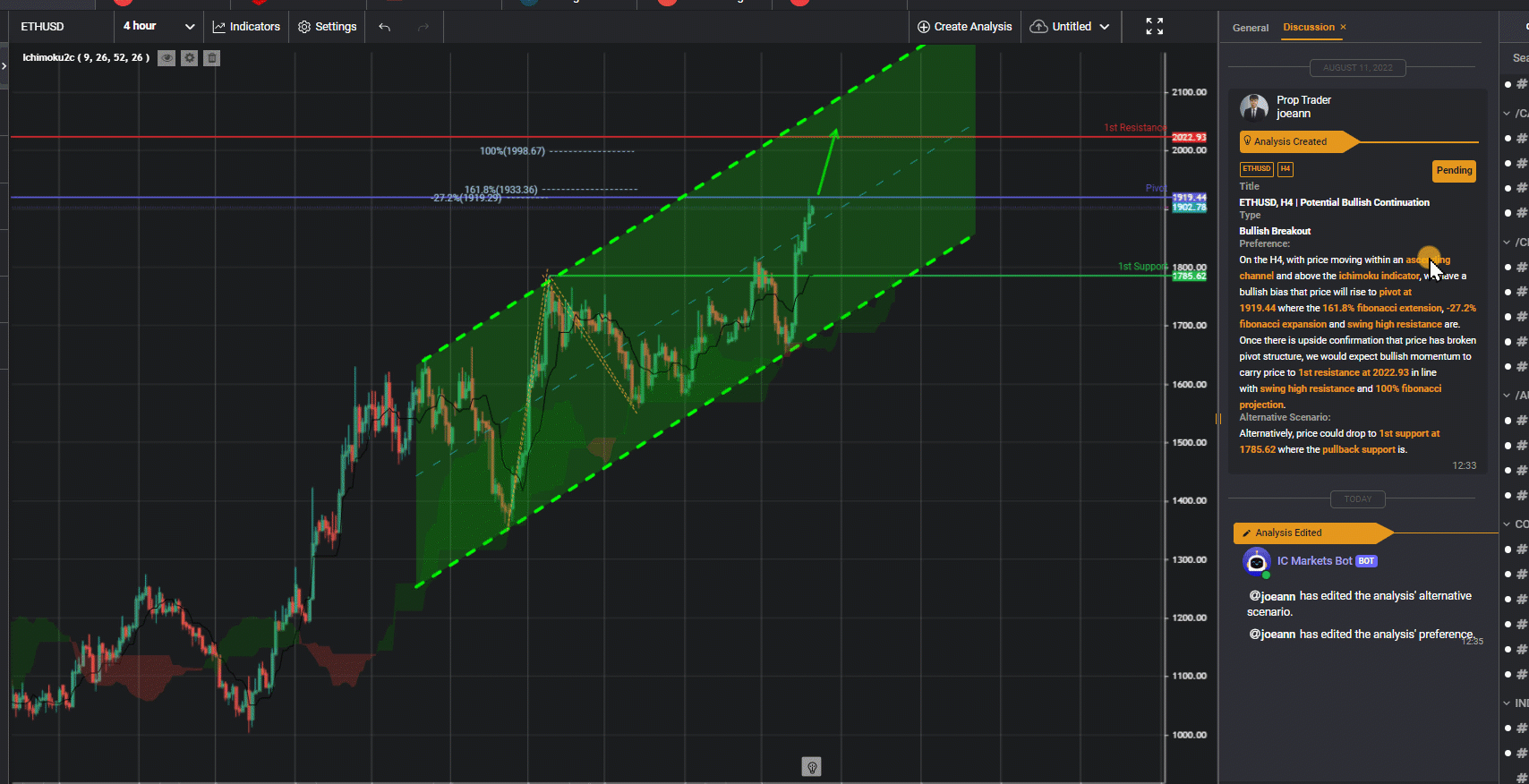The width and height of the screenshot is (1529, 784).
Task: Click the 2022.93 resistance price label
Action: [1189, 137]
